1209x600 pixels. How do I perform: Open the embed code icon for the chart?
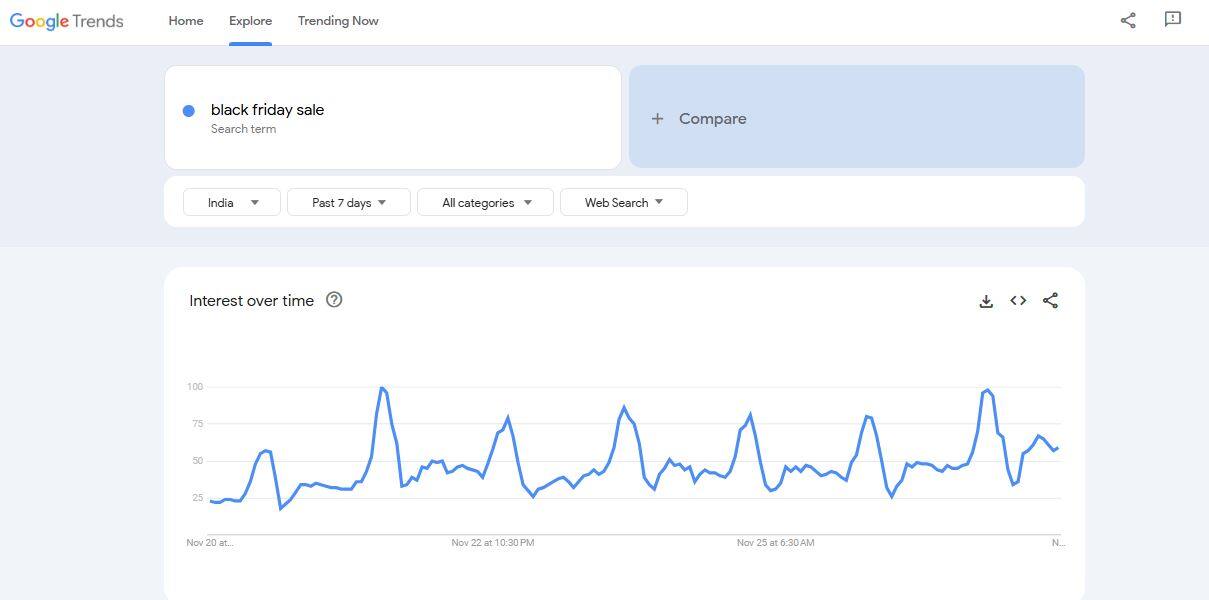click(x=1018, y=301)
